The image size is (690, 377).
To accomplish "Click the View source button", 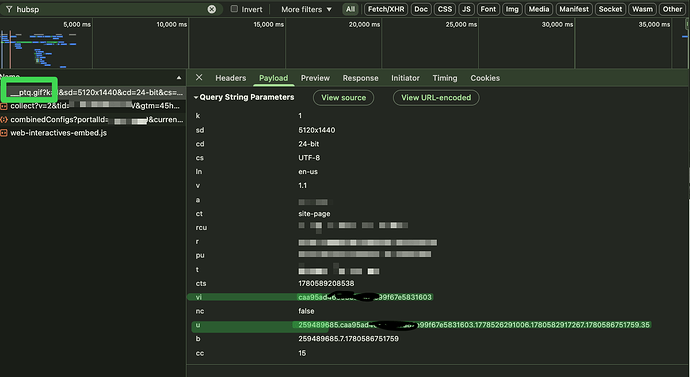I will click(x=343, y=98).
